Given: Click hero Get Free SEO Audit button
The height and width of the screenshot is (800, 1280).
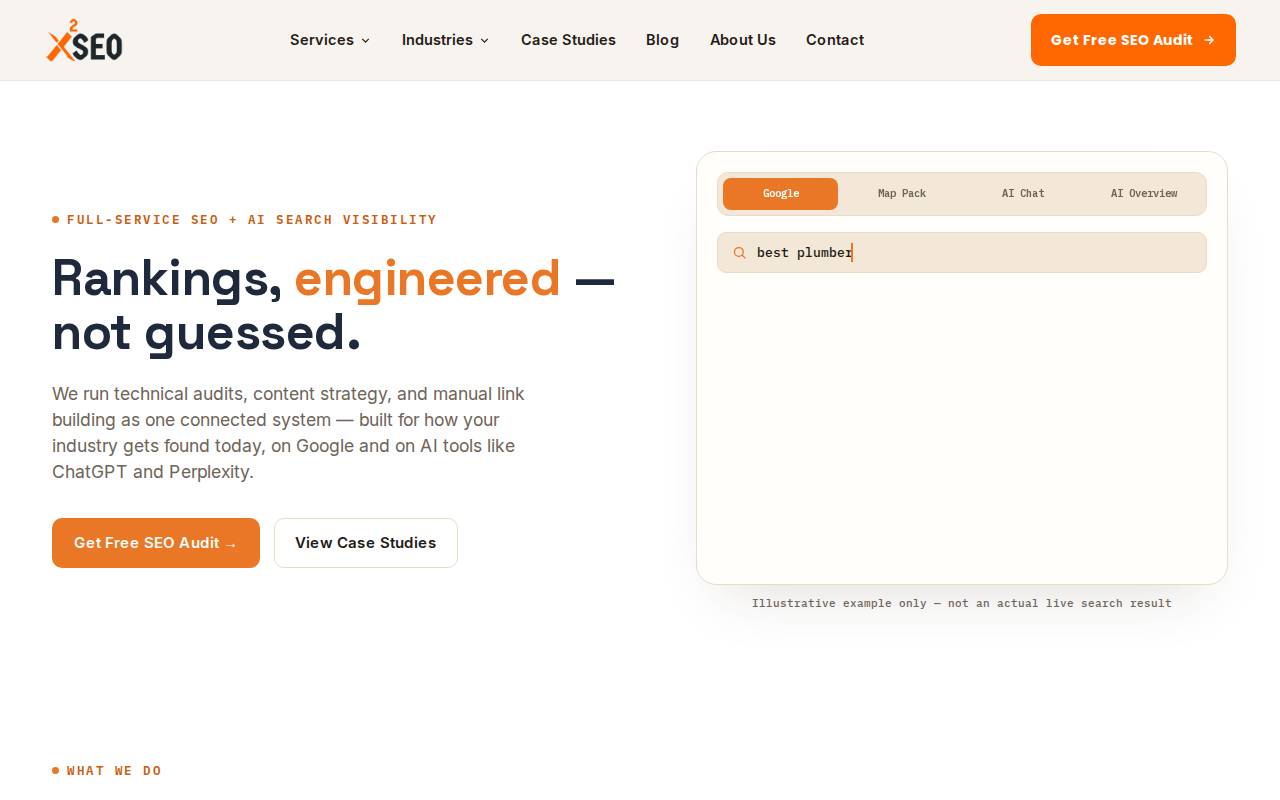Looking at the screenshot, I should (156, 543).
